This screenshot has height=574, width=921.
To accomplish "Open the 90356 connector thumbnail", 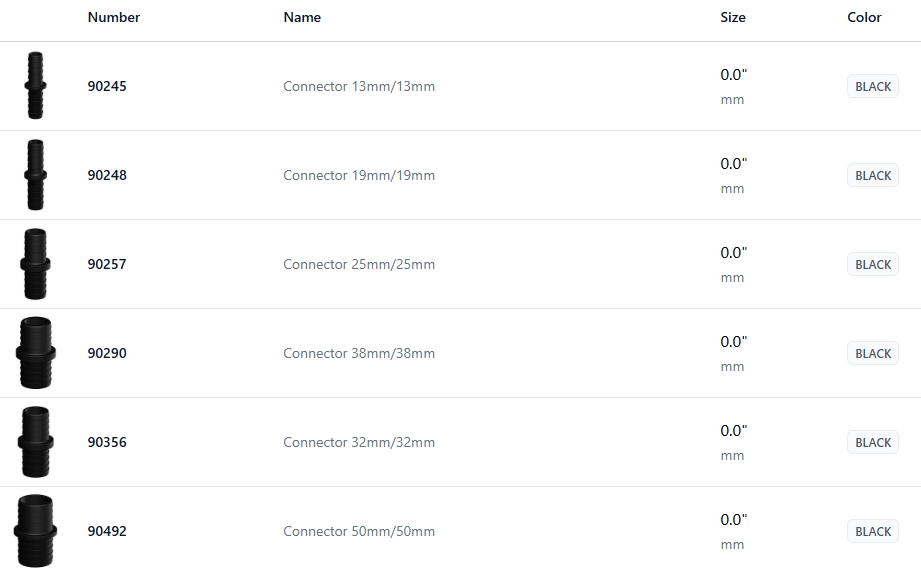I will [x=35, y=442].
